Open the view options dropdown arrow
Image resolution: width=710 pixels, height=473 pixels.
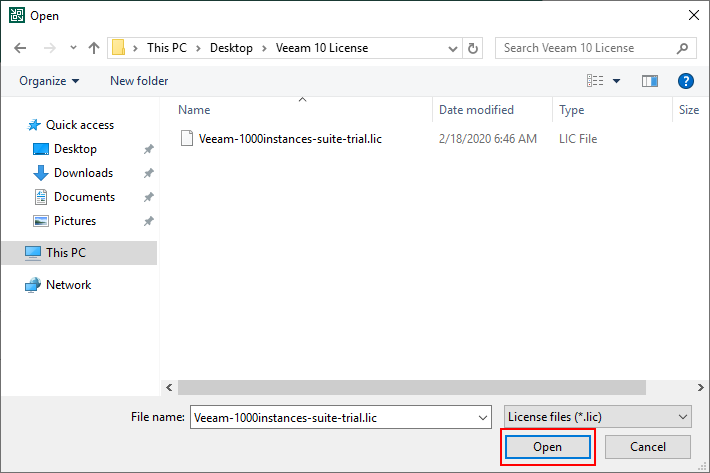tap(616, 81)
